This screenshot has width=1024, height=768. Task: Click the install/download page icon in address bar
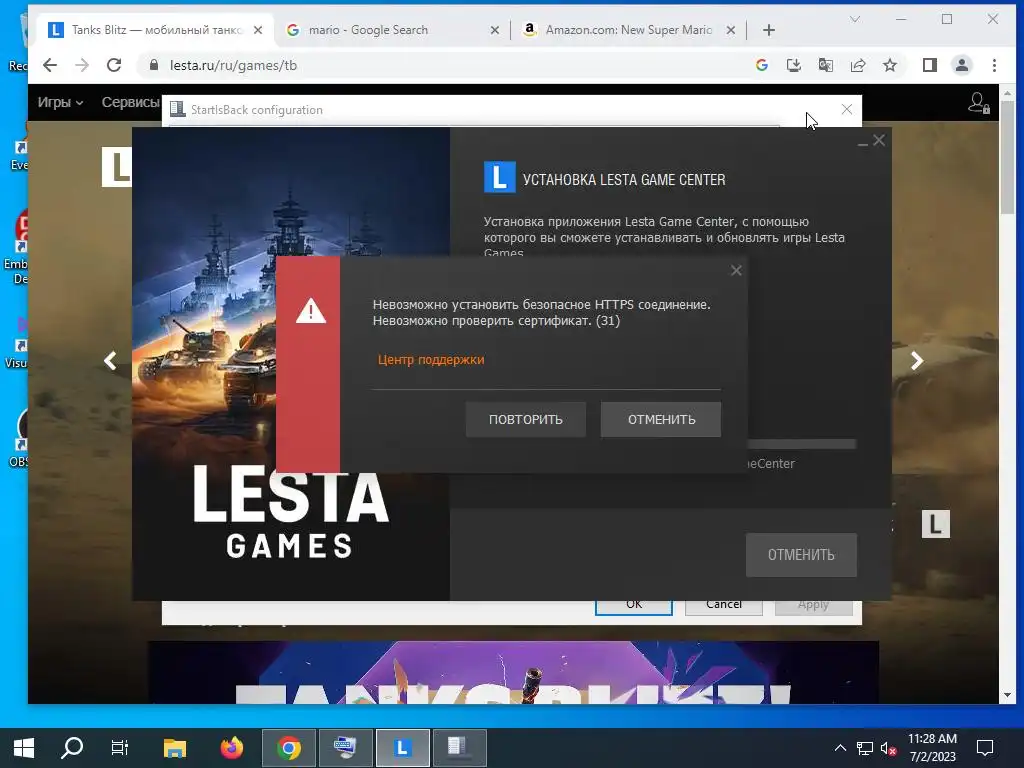(x=793, y=65)
